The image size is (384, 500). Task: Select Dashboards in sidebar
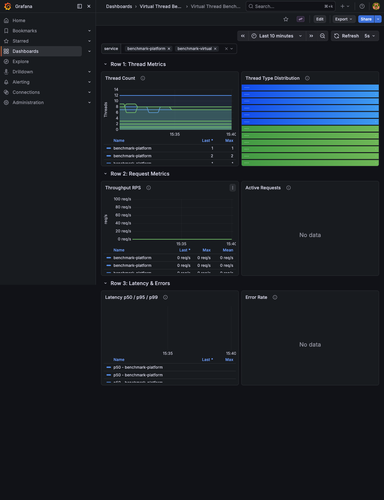pyautogui.click(x=25, y=51)
